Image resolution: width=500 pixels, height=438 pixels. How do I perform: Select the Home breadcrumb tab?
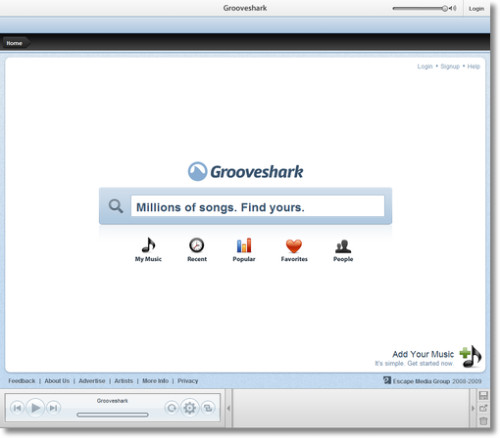pyautogui.click(x=15, y=43)
